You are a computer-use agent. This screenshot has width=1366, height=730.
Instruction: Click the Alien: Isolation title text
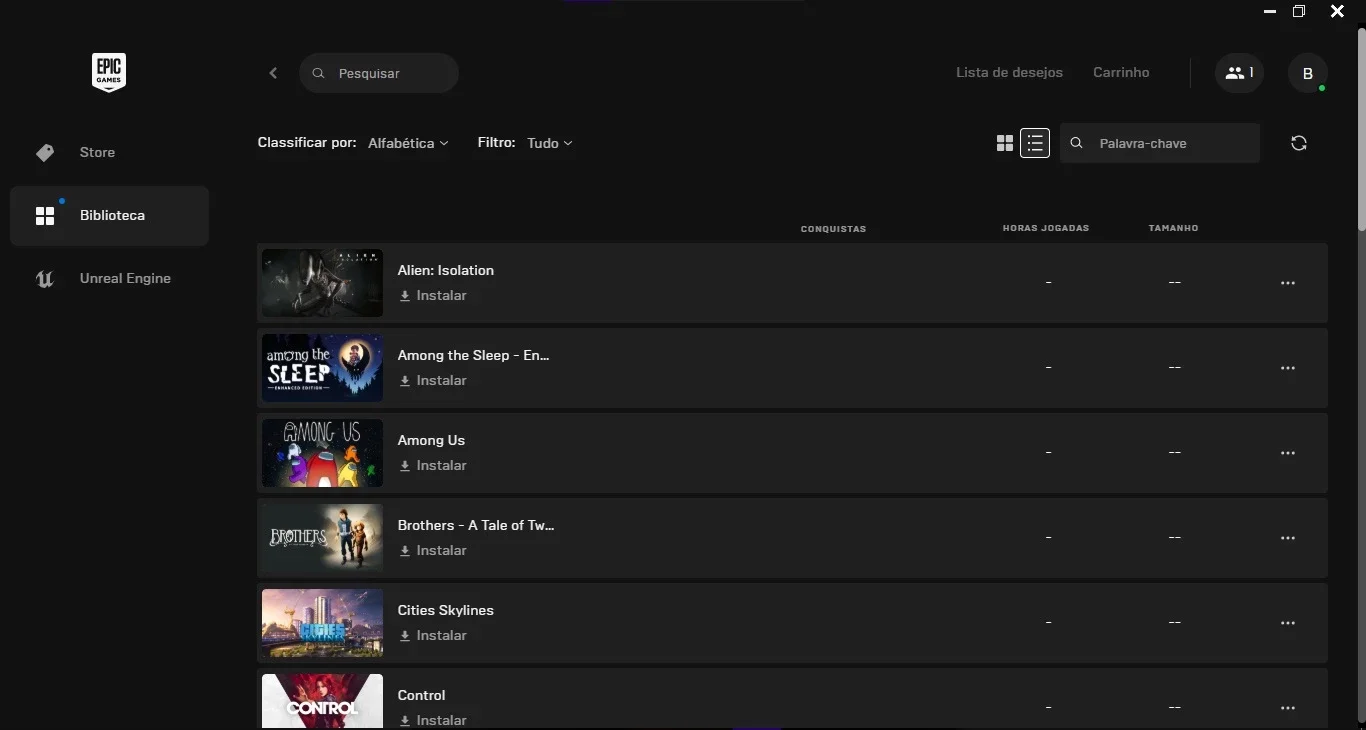(x=446, y=270)
